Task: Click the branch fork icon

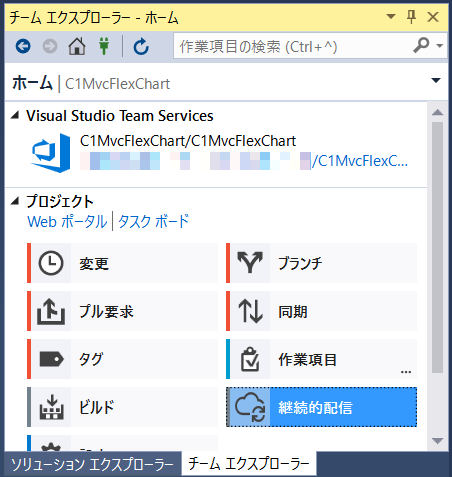Action: click(x=250, y=263)
